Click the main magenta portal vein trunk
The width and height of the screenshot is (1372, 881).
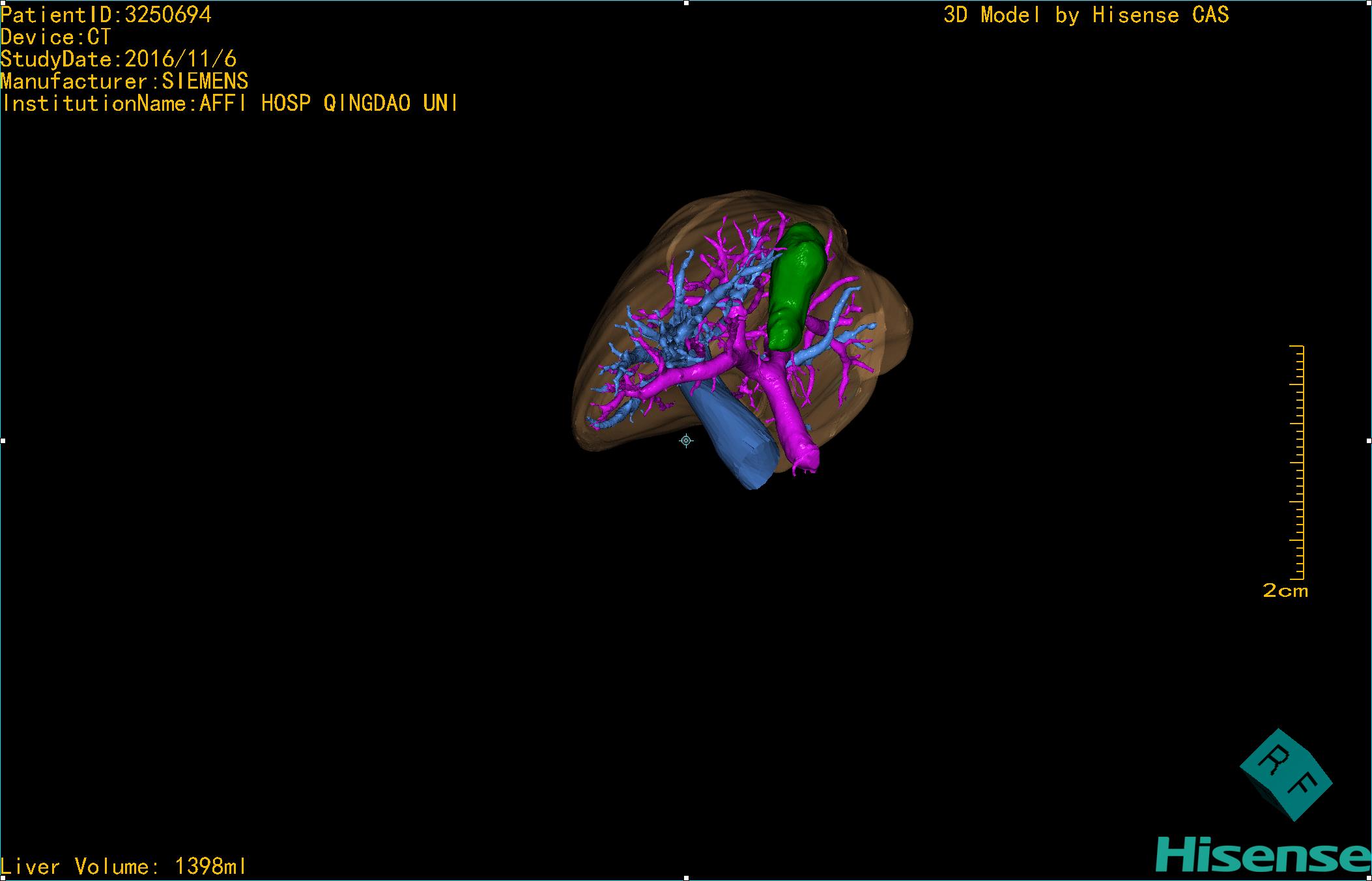pyautogui.click(x=786, y=409)
